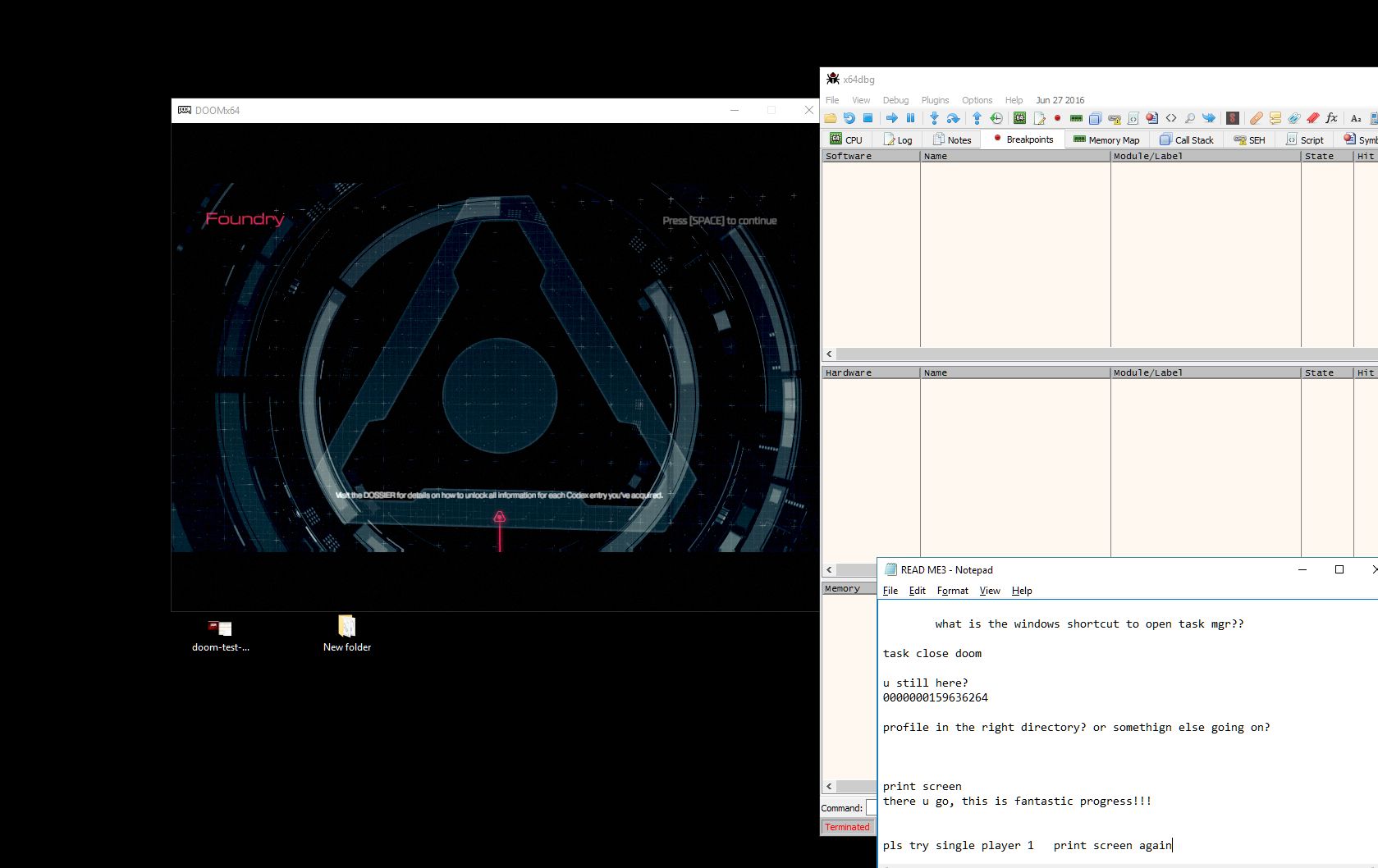This screenshot has height=868, width=1378.
Task: Click the step into icon
Action: point(934,118)
